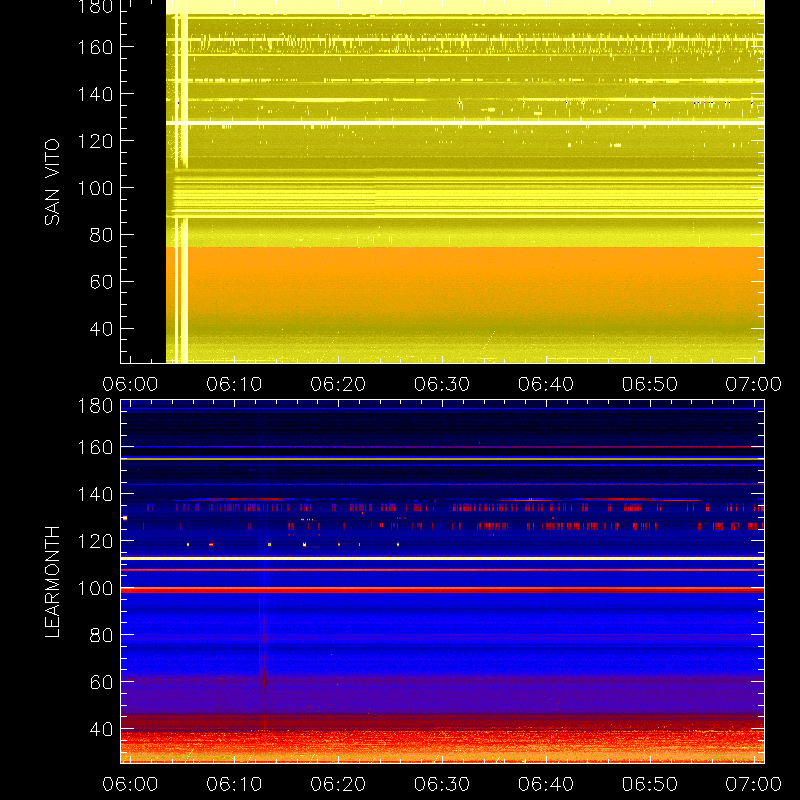Pick the 40 frequency label on Learmonth axis
800x800 pixels.
102,729
